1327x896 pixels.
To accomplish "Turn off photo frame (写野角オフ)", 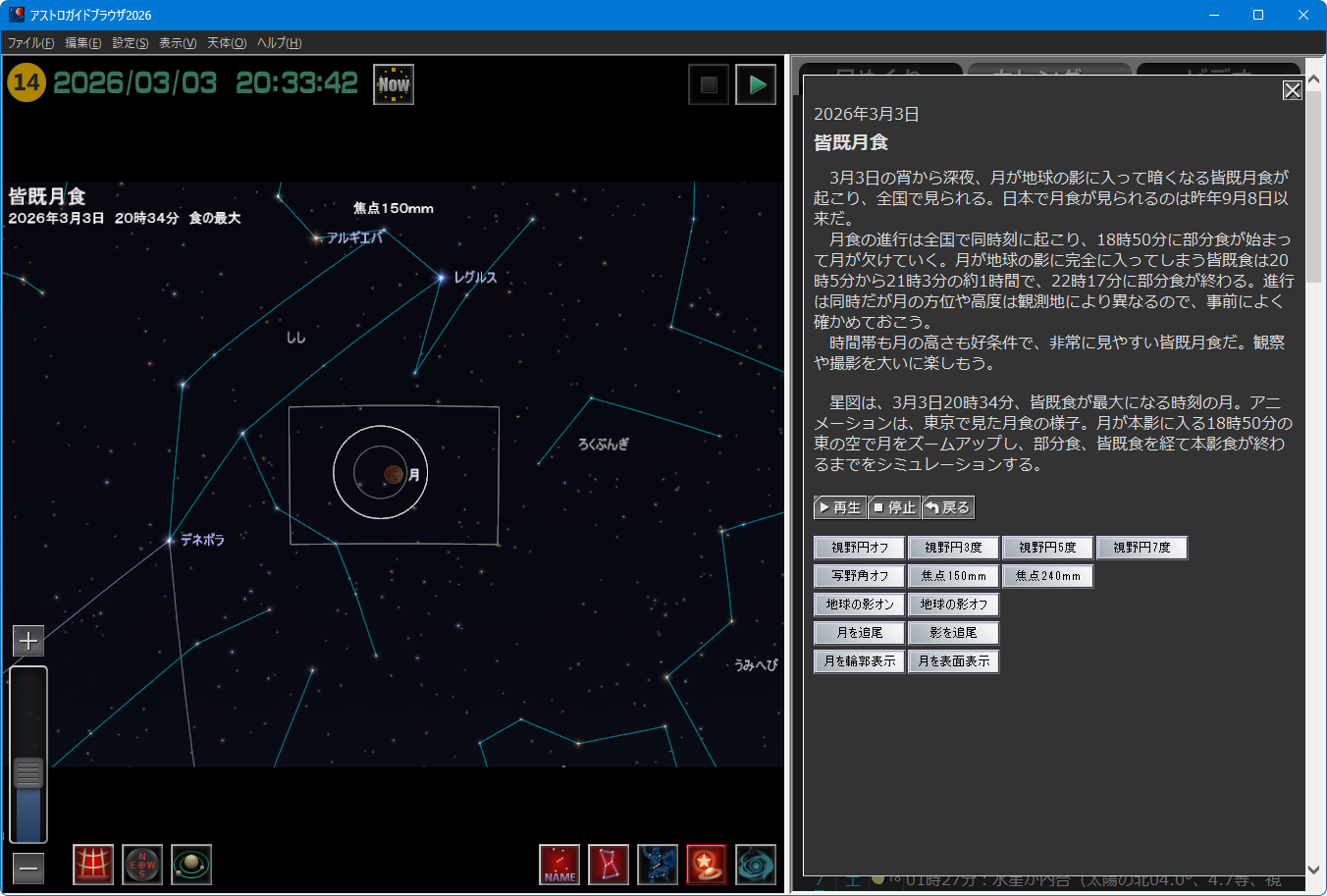I will (x=859, y=576).
